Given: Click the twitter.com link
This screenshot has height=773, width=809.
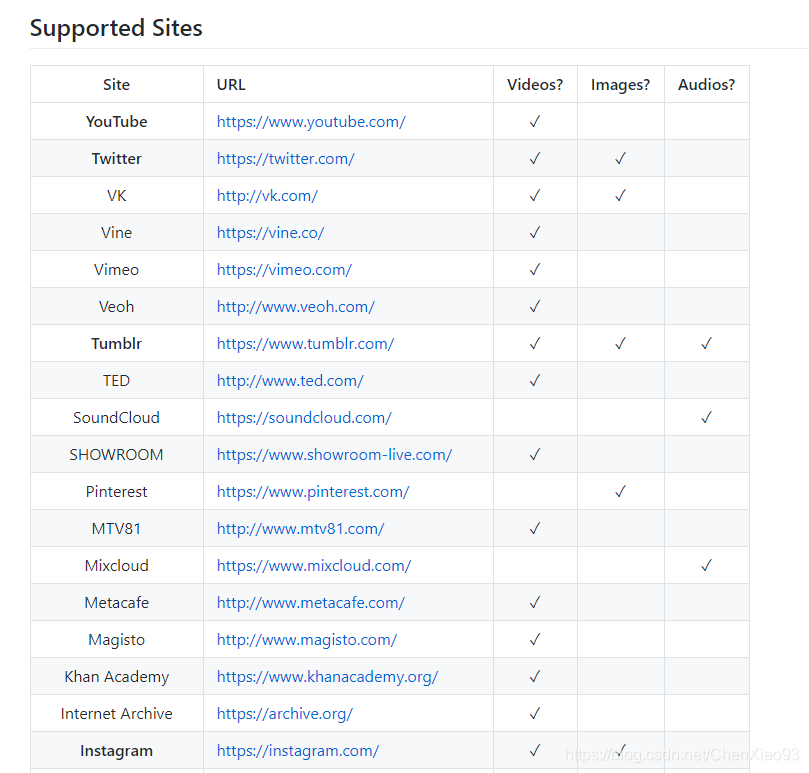Looking at the screenshot, I should 285,159.
